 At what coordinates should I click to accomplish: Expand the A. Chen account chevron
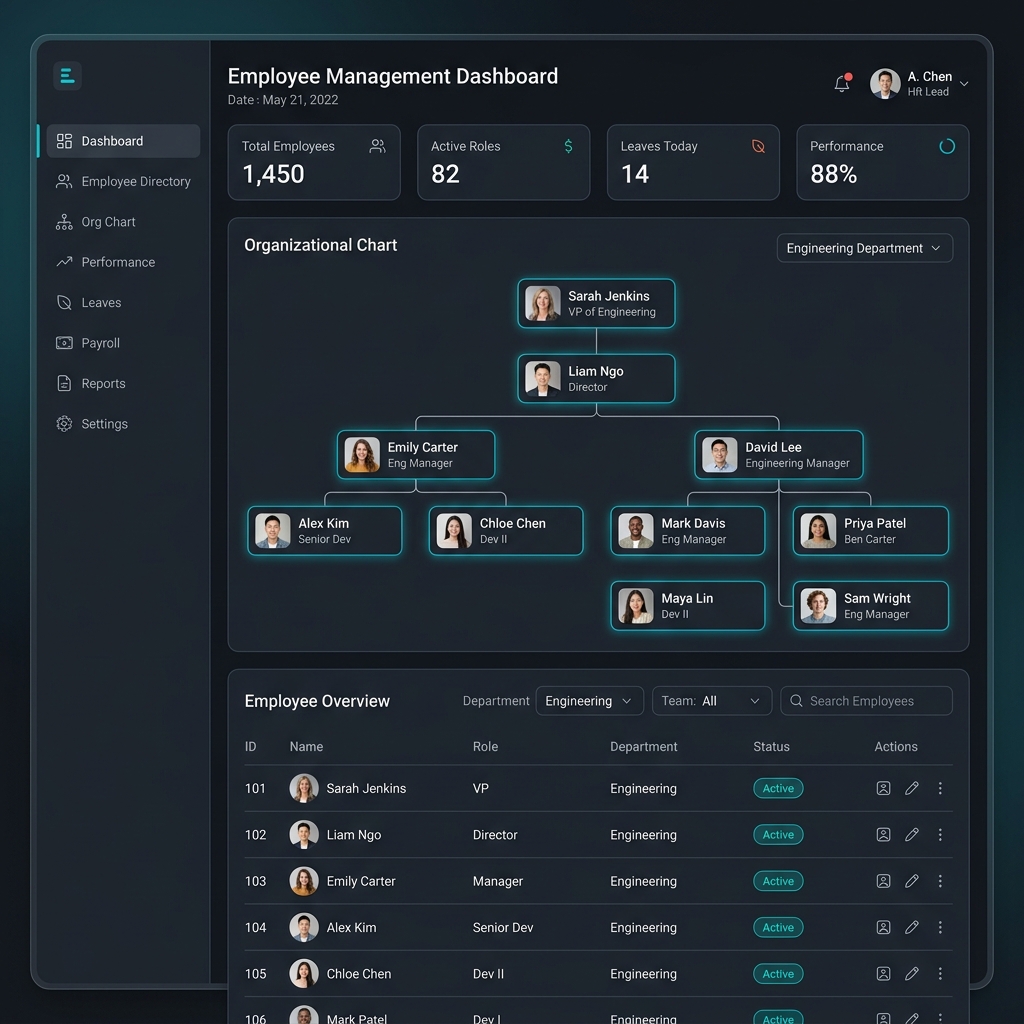click(964, 84)
